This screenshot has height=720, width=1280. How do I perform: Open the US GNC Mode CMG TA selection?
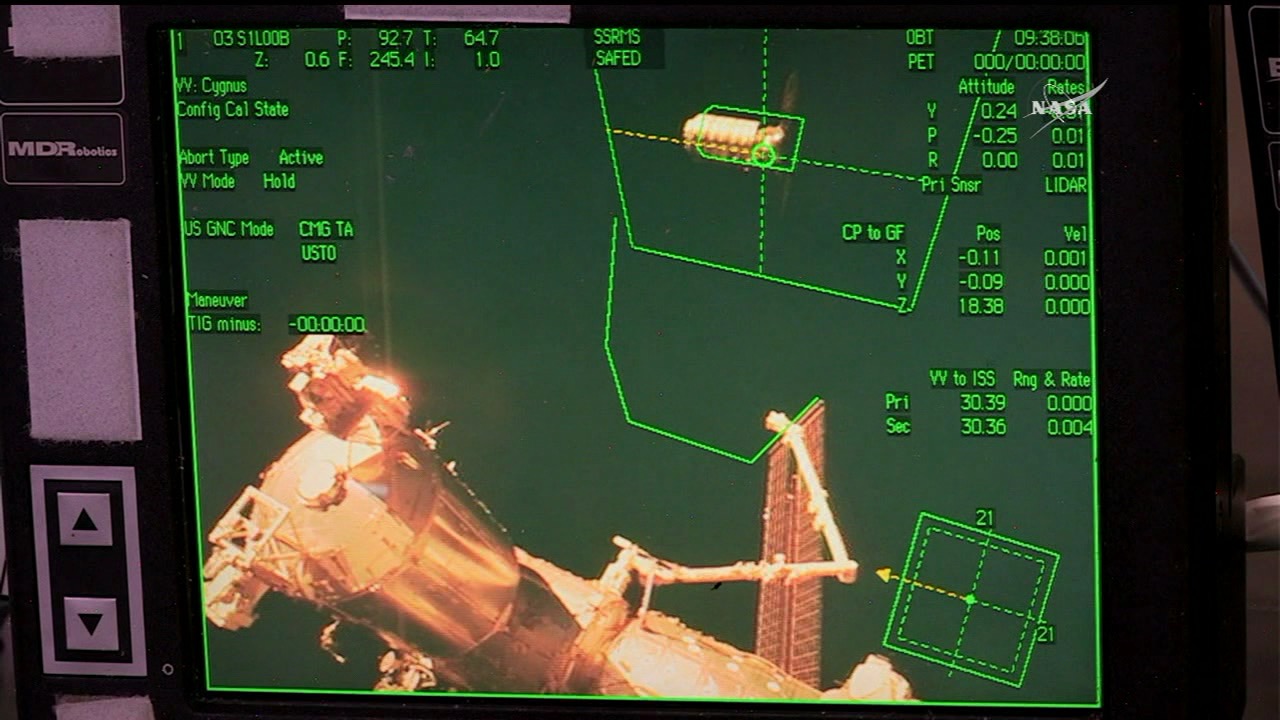point(326,230)
